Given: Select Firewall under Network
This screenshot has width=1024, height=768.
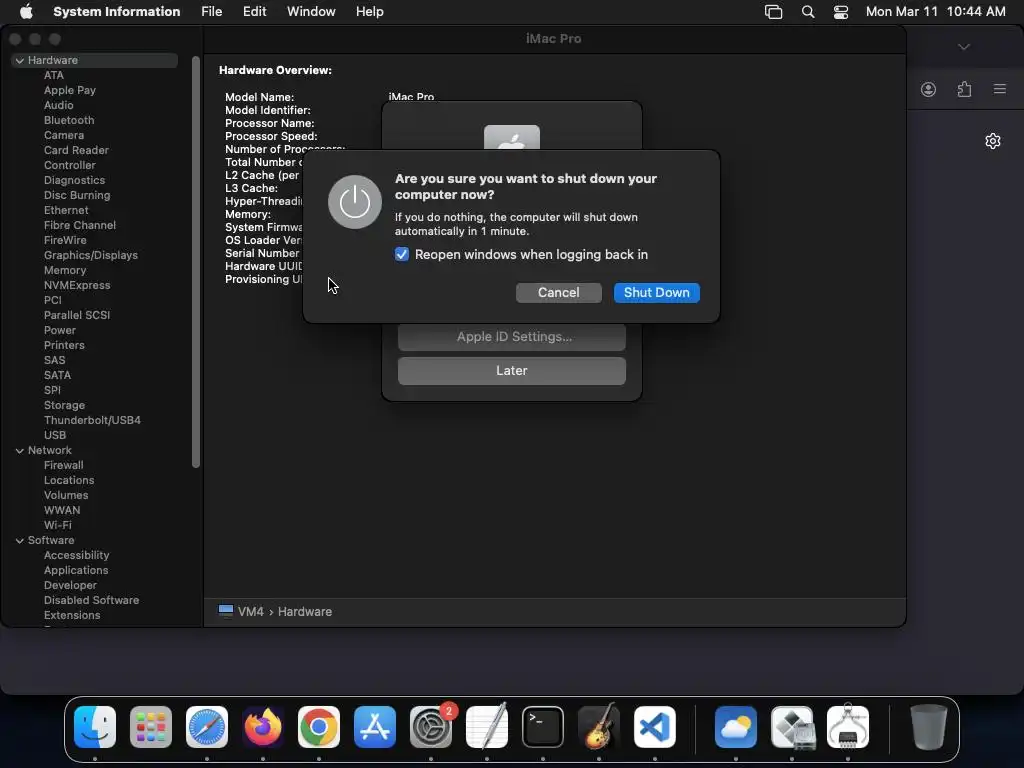Looking at the screenshot, I should coord(63,466).
